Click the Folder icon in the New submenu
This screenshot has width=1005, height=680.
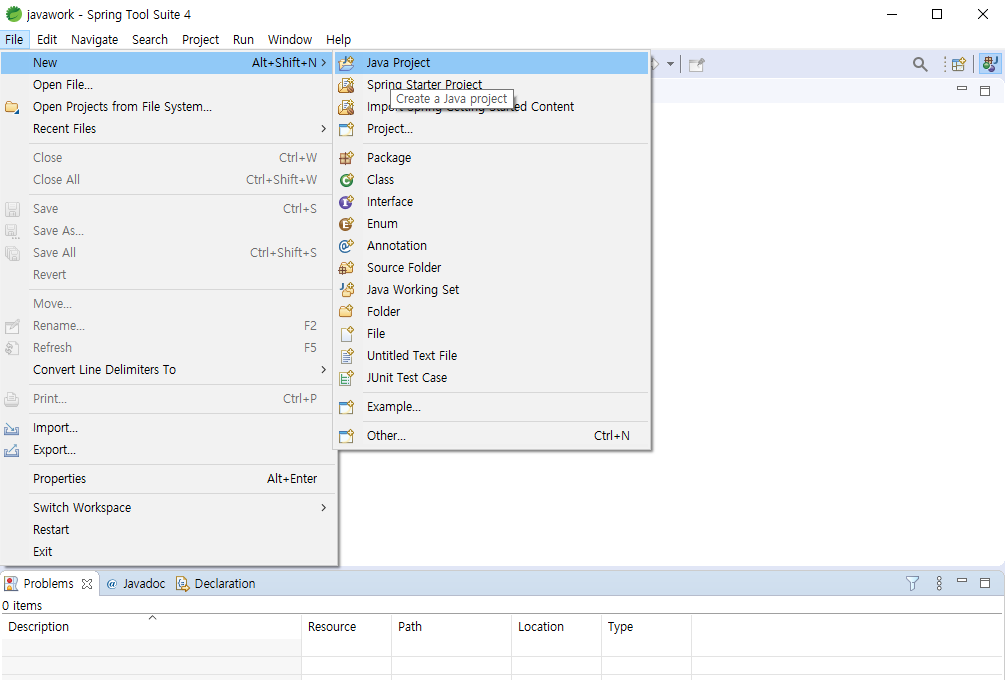(346, 311)
